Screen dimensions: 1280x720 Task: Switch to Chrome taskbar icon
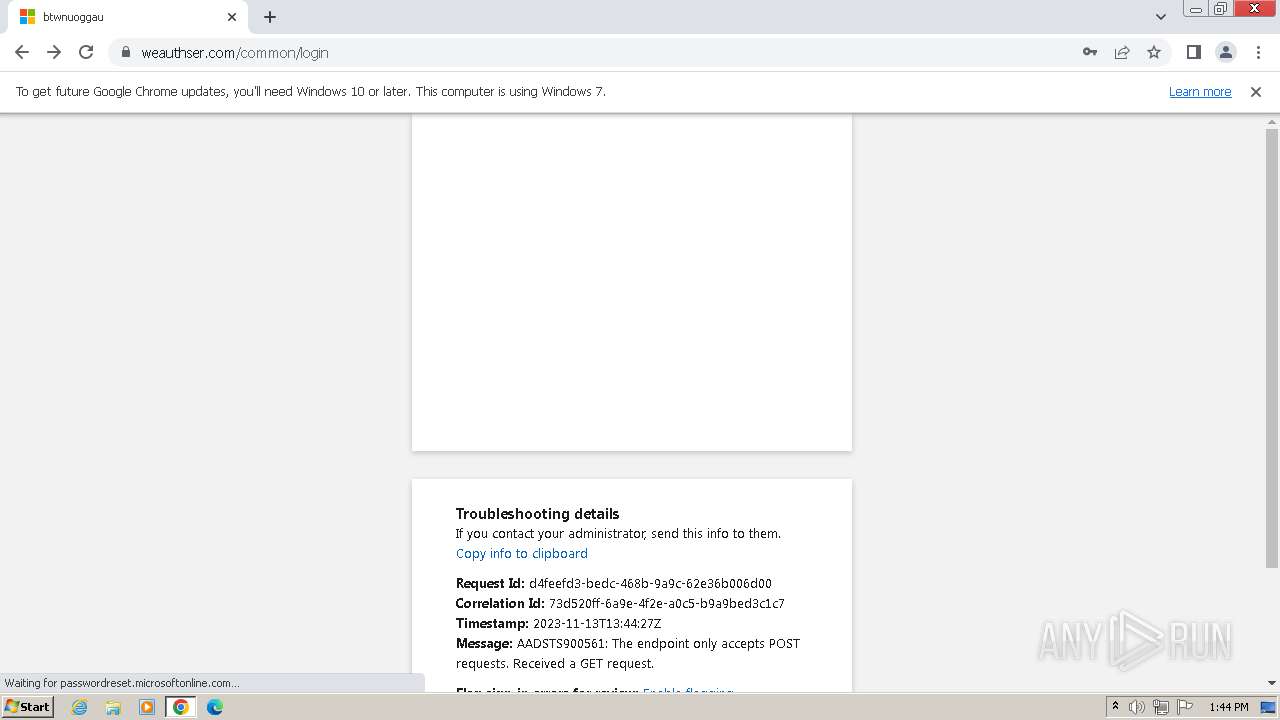[181, 707]
